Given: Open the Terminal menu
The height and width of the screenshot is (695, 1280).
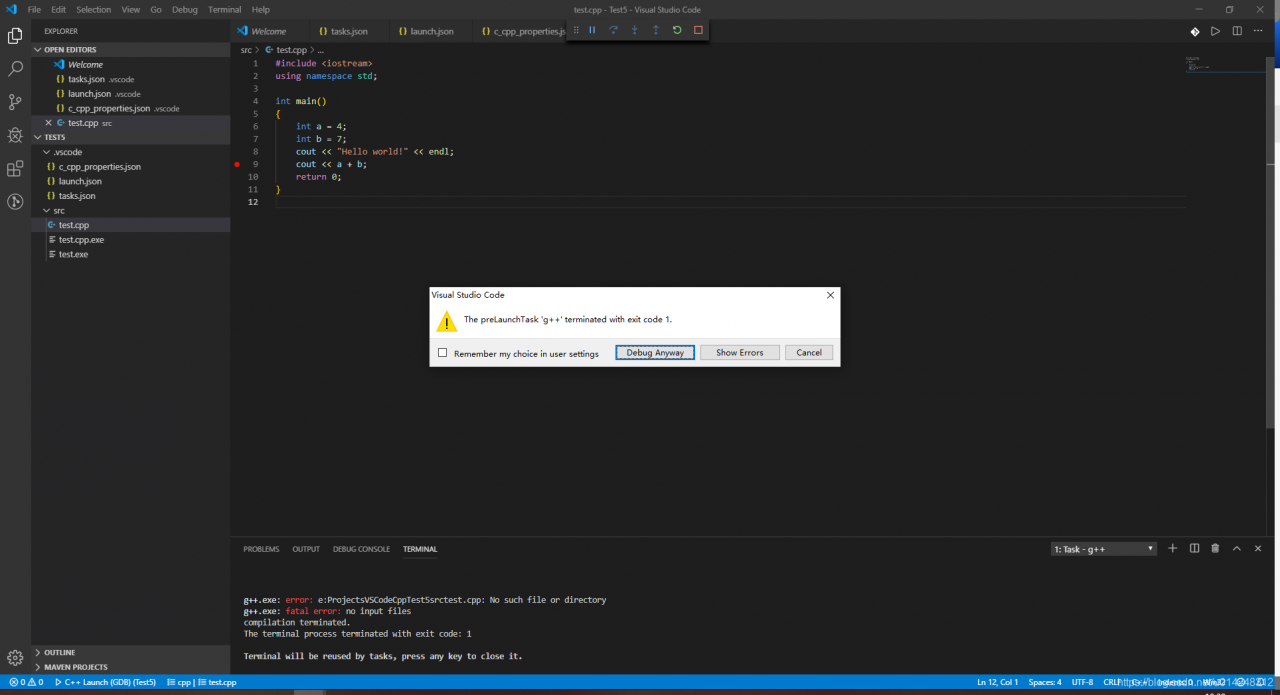Looking at the screenshot, I should click(224, 9).
